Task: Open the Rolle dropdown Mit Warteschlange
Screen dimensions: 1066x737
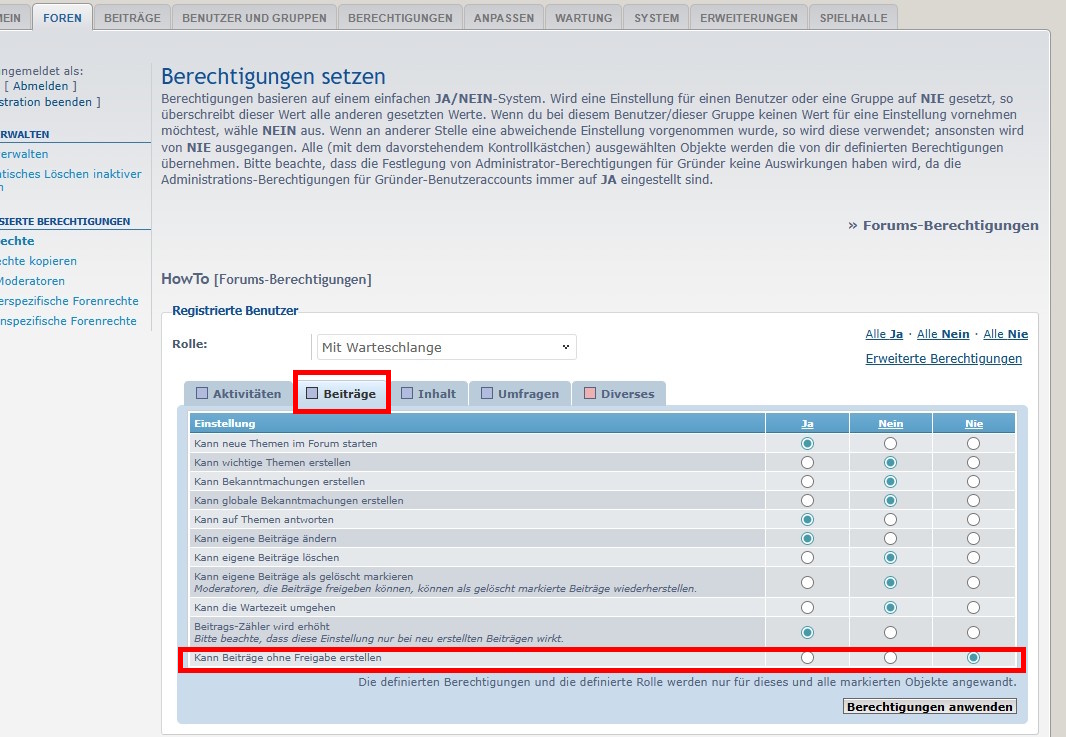Action: click(446, 347)
